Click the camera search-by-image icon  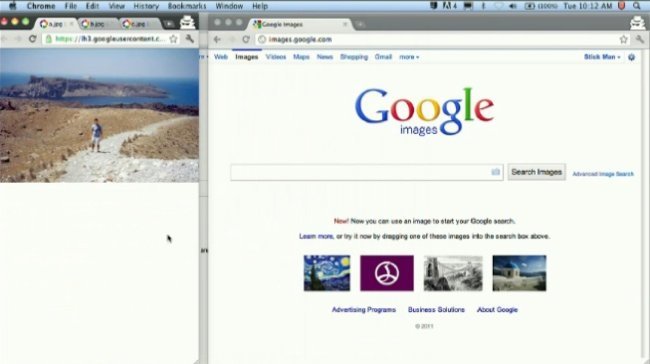pyautogui.click(x=495, y=172)
